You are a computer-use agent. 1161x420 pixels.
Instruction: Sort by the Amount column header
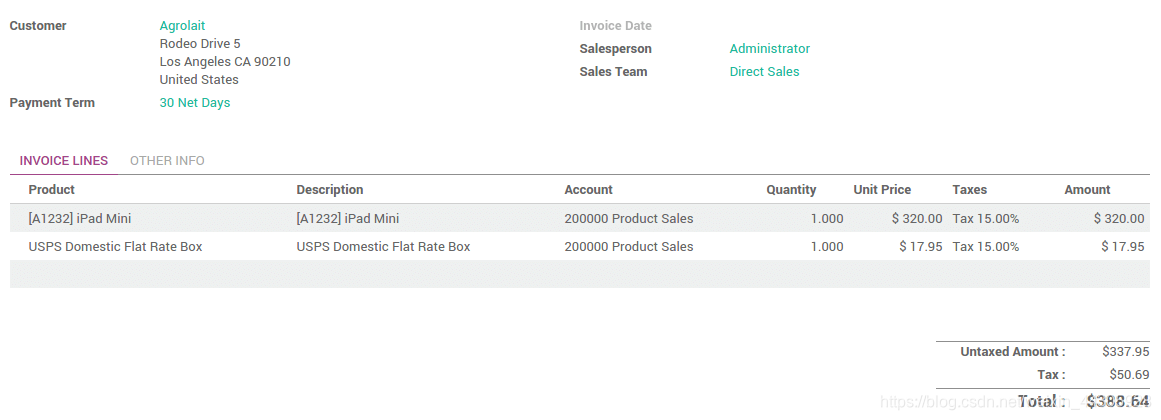pos(1087,190)
